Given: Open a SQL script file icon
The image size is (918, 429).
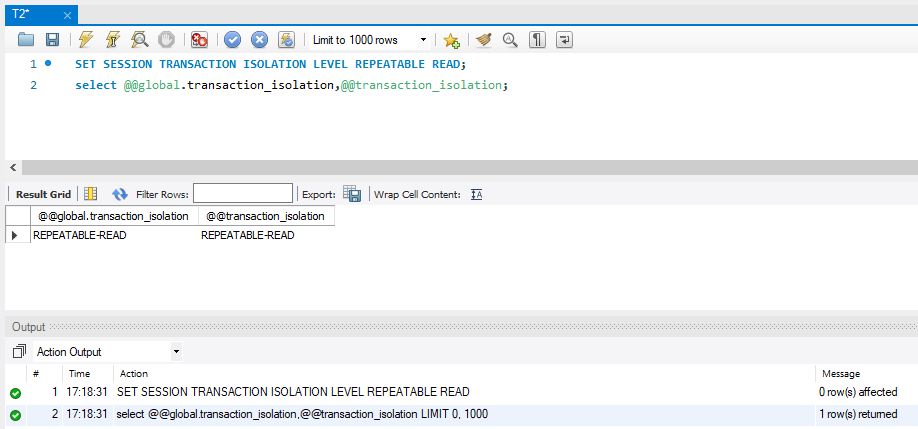Looking at the screenshot, I should coord(26,40).
